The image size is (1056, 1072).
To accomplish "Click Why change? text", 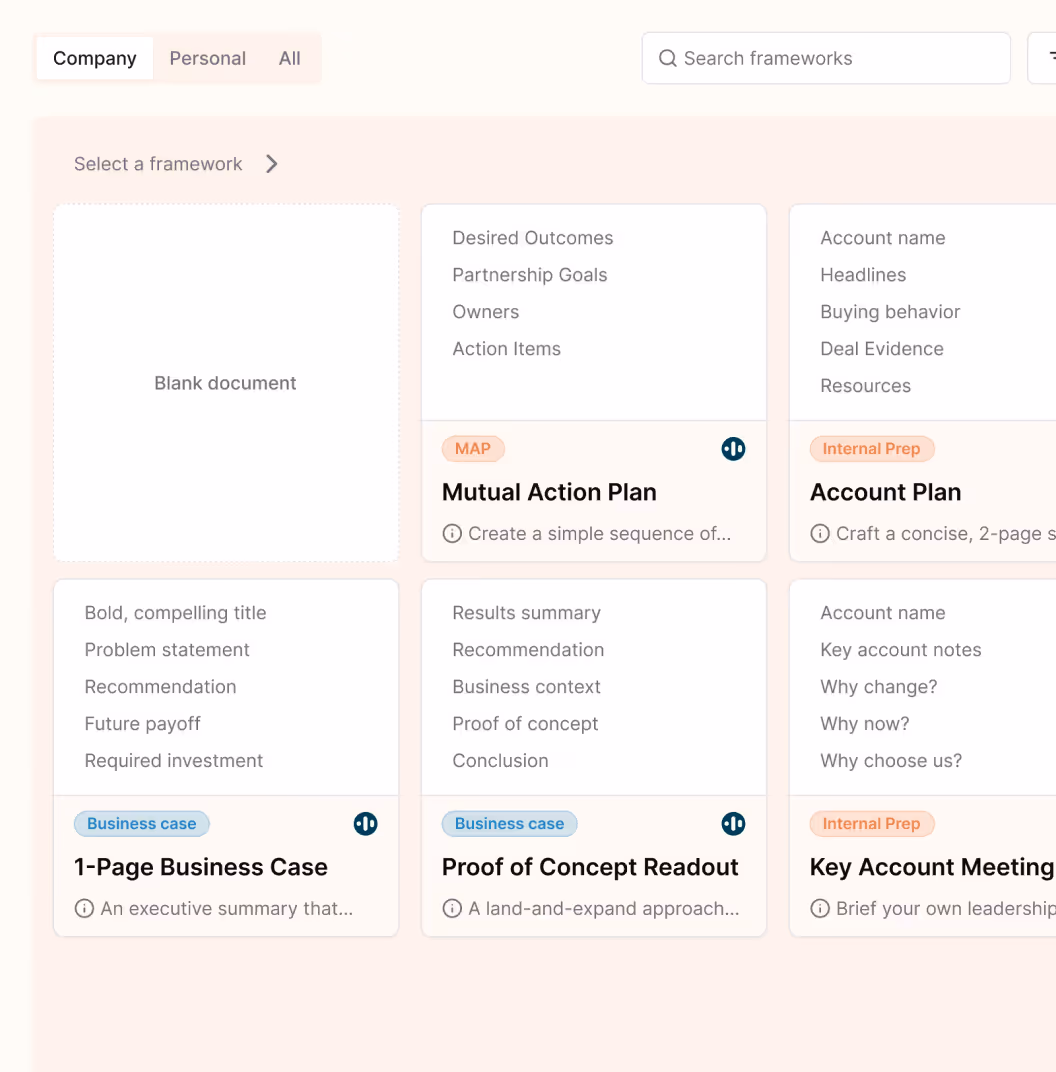I will pos(878,686).
